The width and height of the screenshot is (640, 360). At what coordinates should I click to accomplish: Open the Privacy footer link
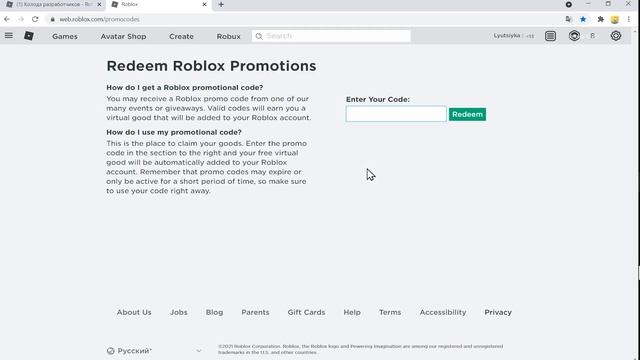click(x=498, y=312)
